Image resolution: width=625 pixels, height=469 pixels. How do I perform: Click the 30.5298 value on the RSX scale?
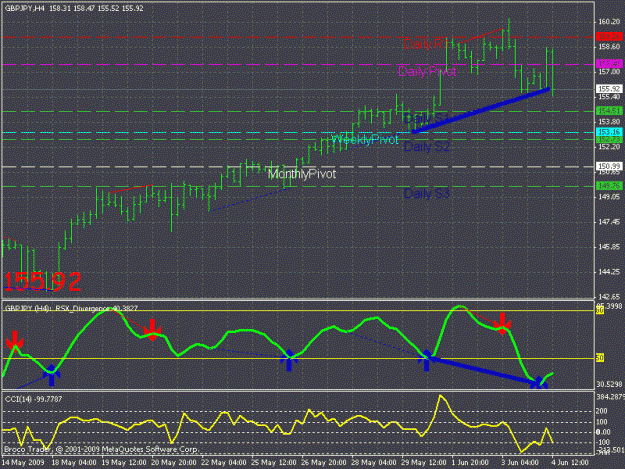click(609, 385)
